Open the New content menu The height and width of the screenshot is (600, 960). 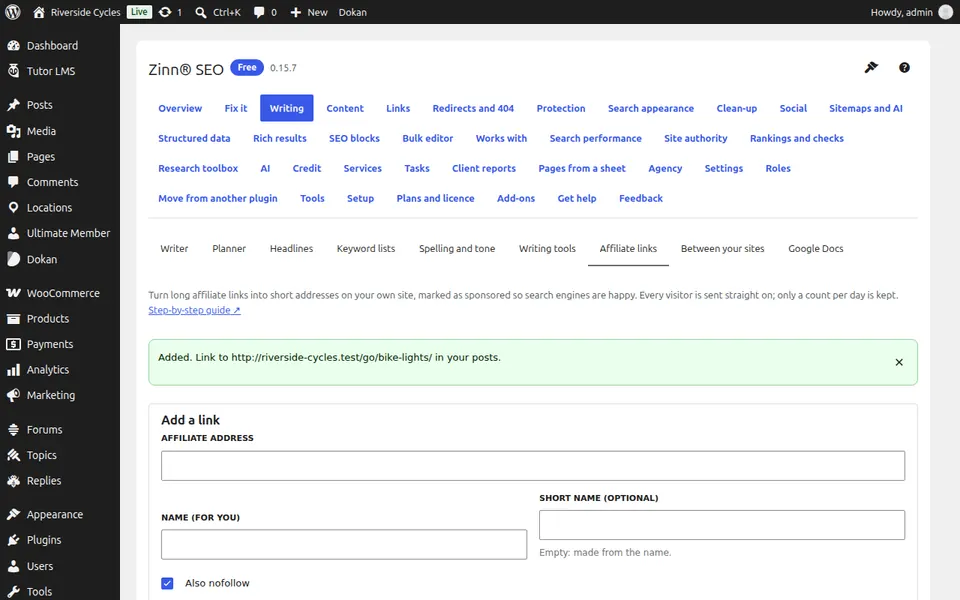point(309,12)
